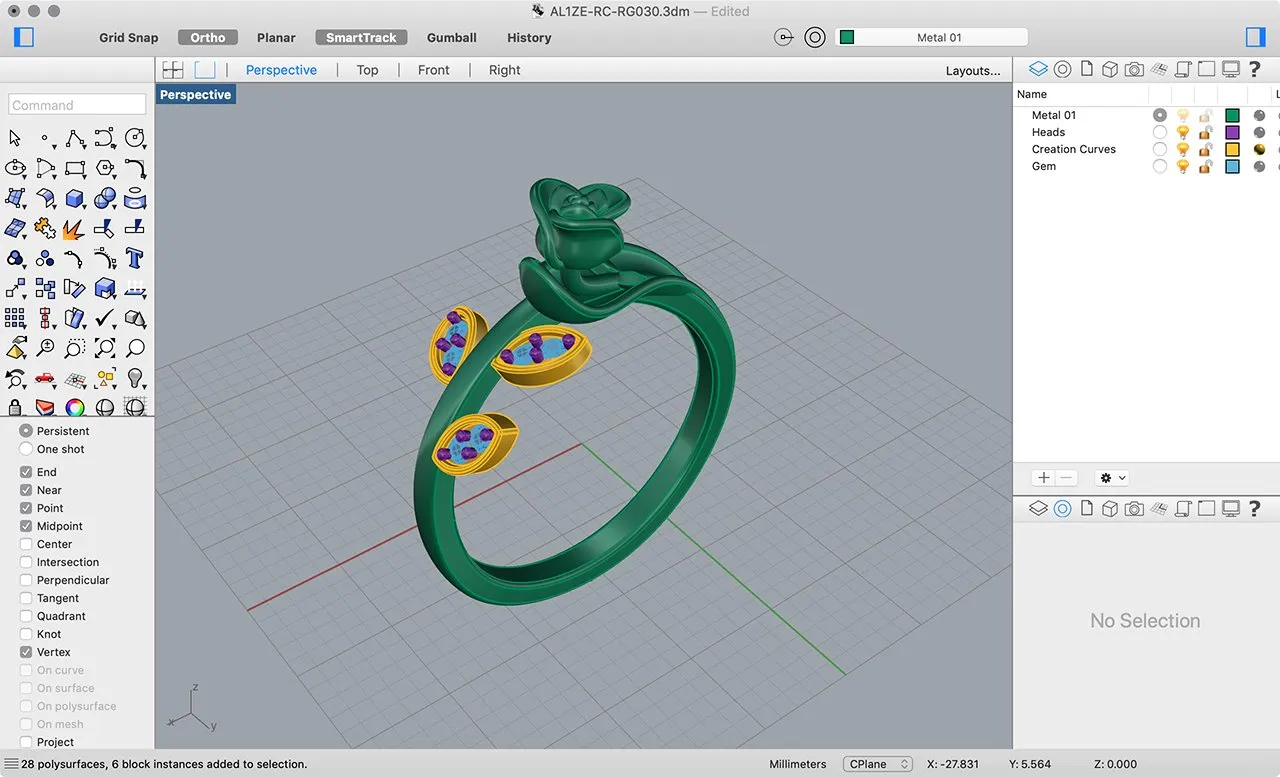Click the red car icon in toolbar
Image resolution: width=1280 pixels, height=777 pixels.
(45, 378)
